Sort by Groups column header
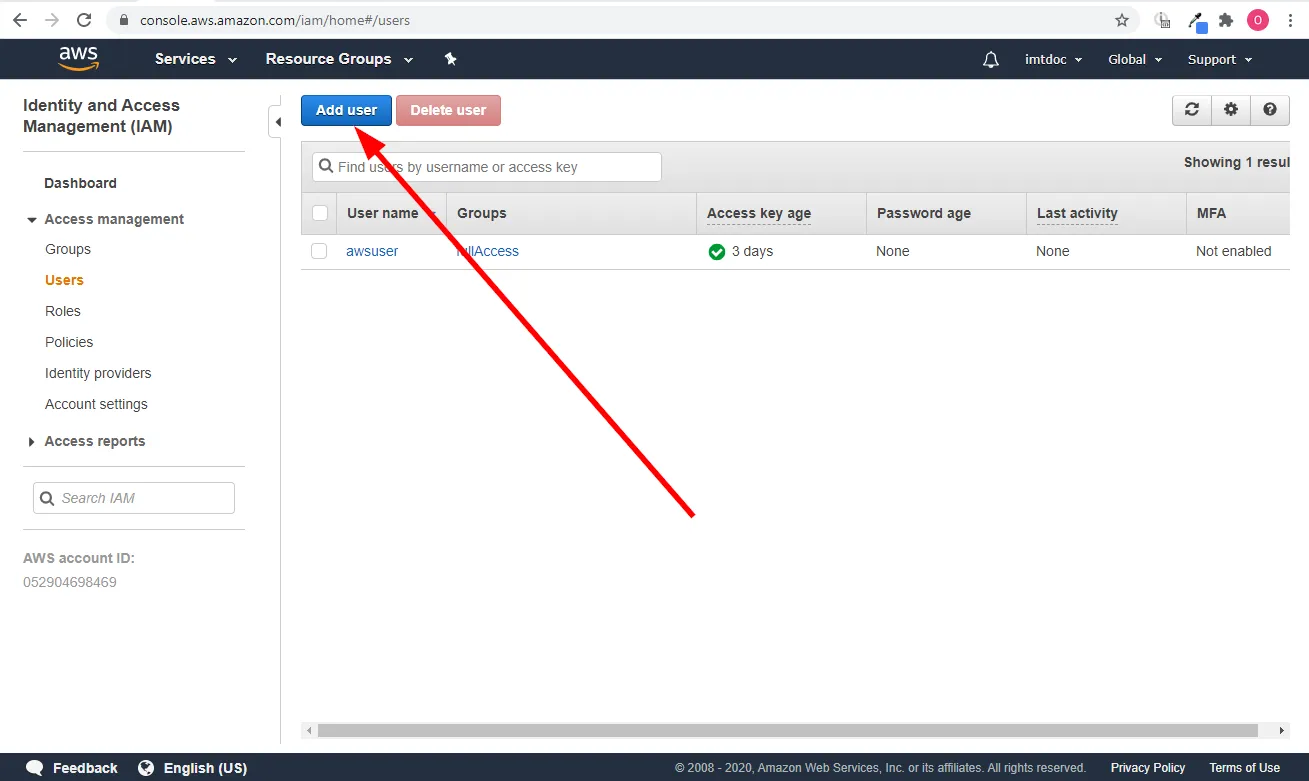Image resolution: width=1309 pixels, height=781 pixels. 482,213
